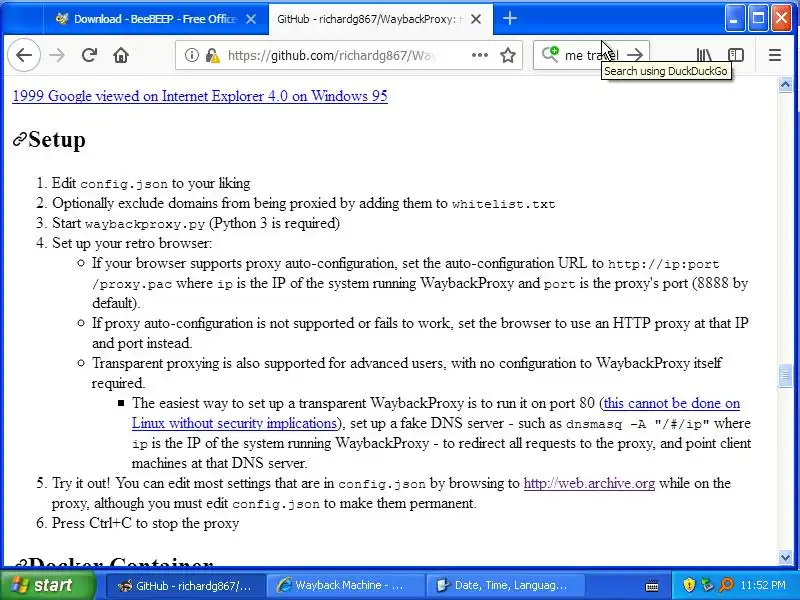The image size is (800, 600).
Task: View the padlock connection security warning
Action: coord(212,55)
